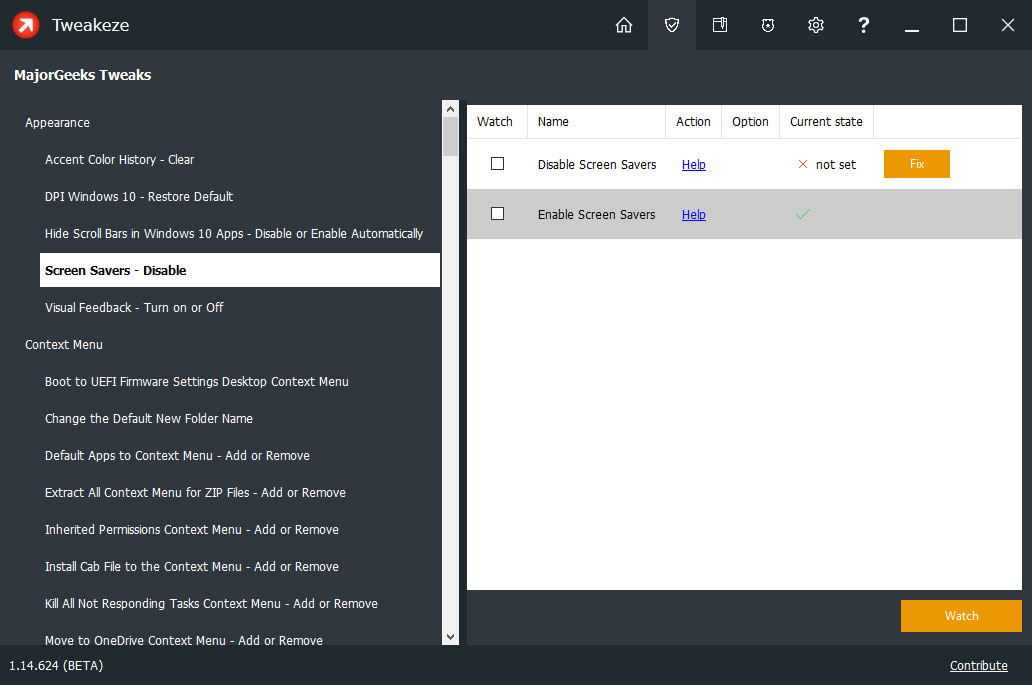Click the scroll down arrow in tweak list
The height and width of the screenshot is (685, 1032).
tap(450, 636)
